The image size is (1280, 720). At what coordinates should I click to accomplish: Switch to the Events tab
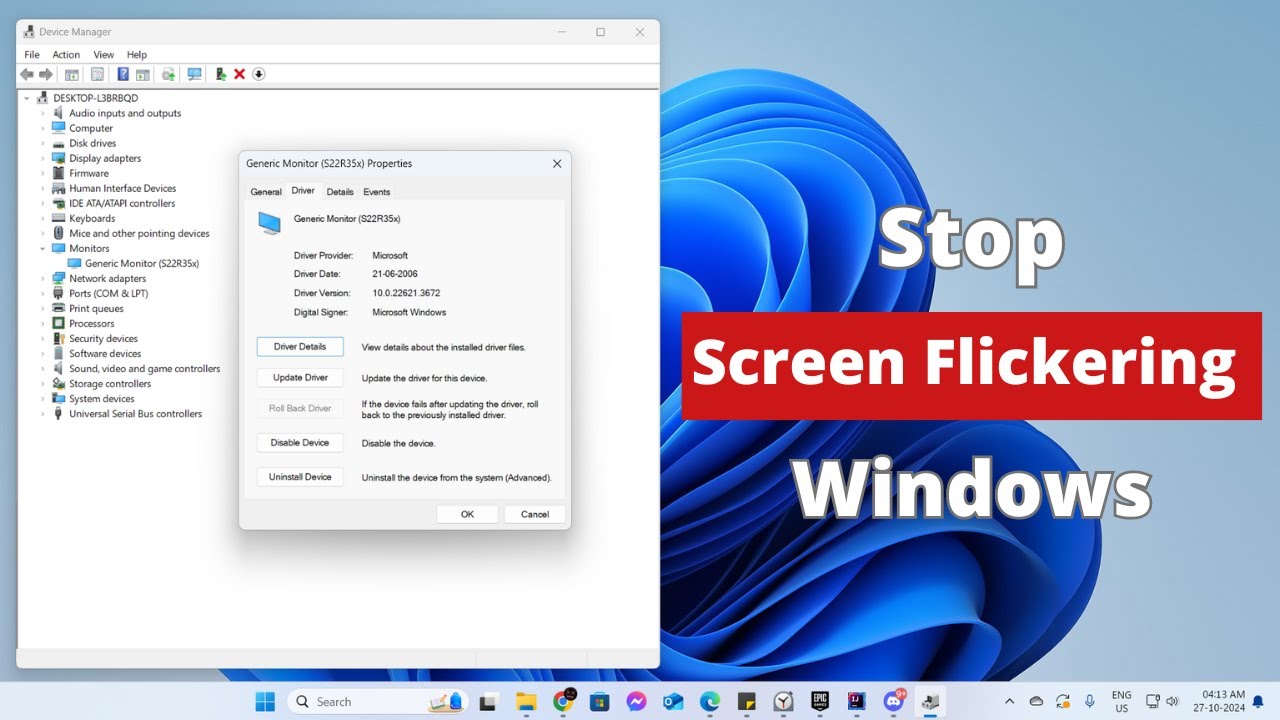[x=377, y=192]
